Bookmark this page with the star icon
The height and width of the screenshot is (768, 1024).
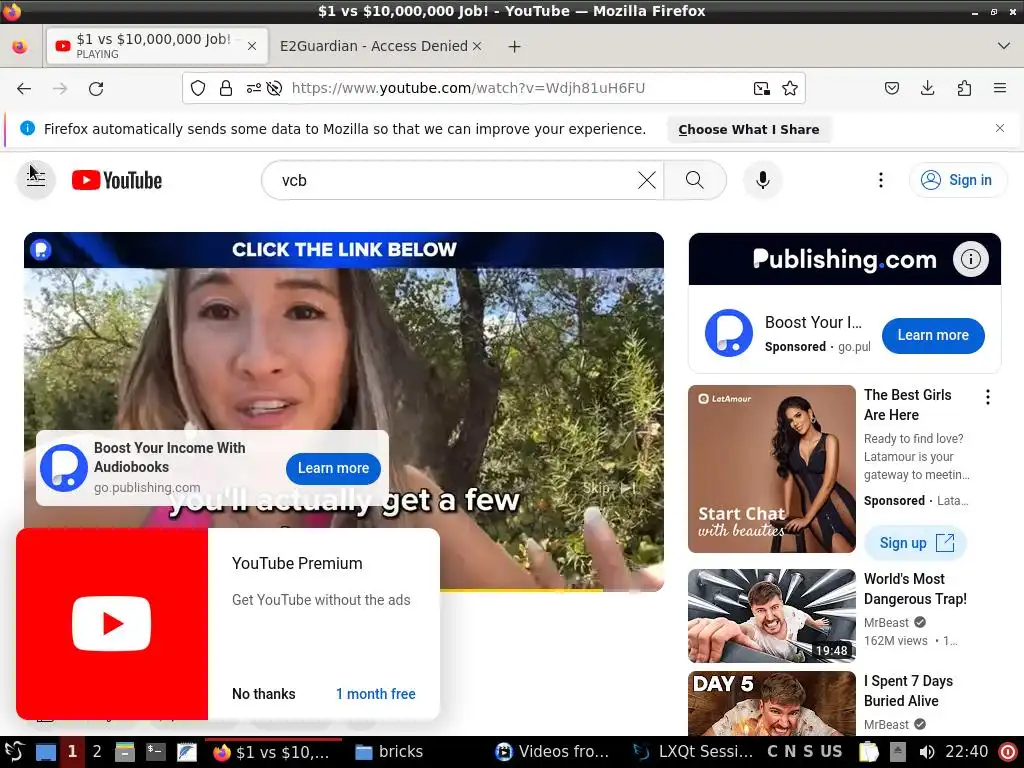tap(790, 88)
